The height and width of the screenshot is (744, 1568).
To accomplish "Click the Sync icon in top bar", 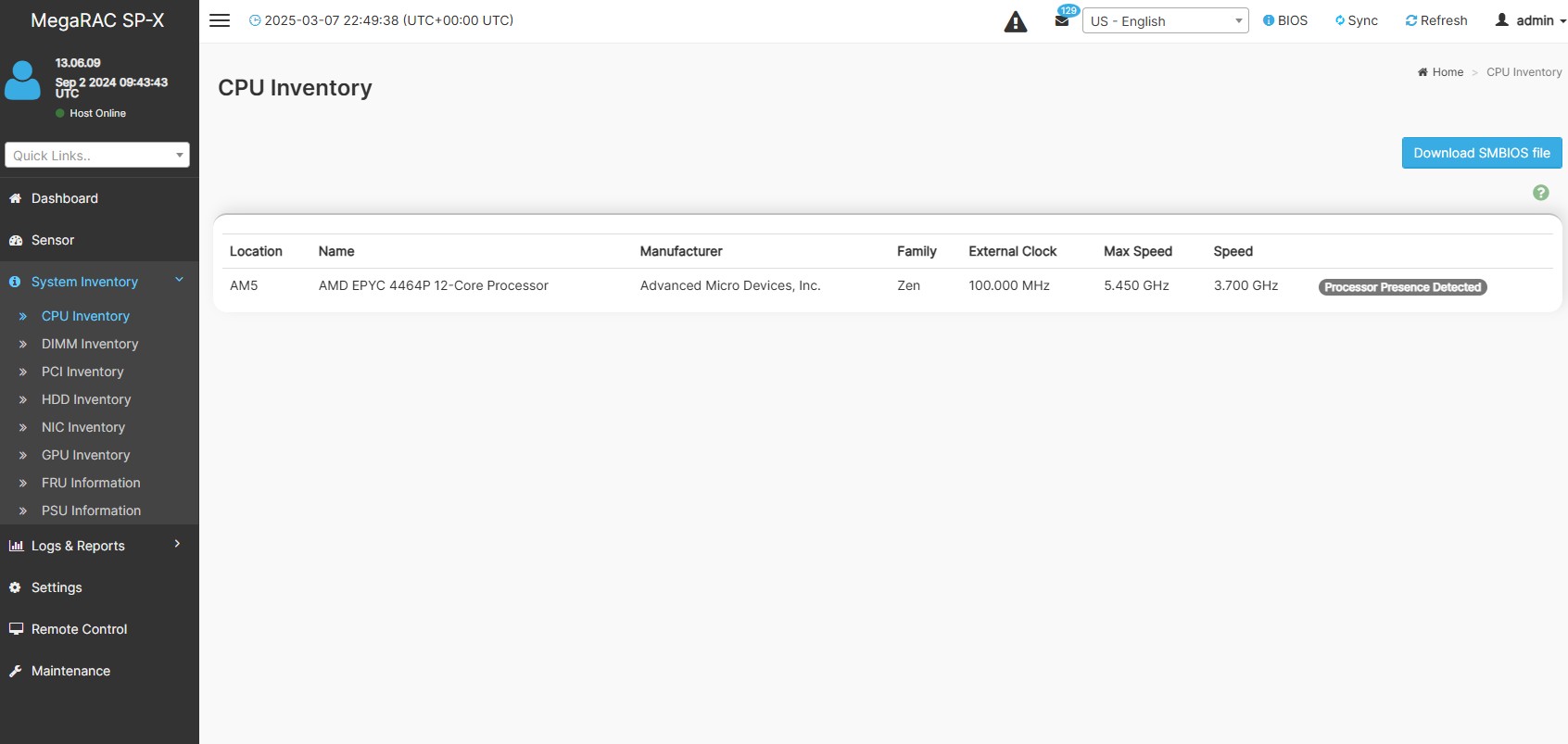I will pyautogui.click(x=1340, y=20).
